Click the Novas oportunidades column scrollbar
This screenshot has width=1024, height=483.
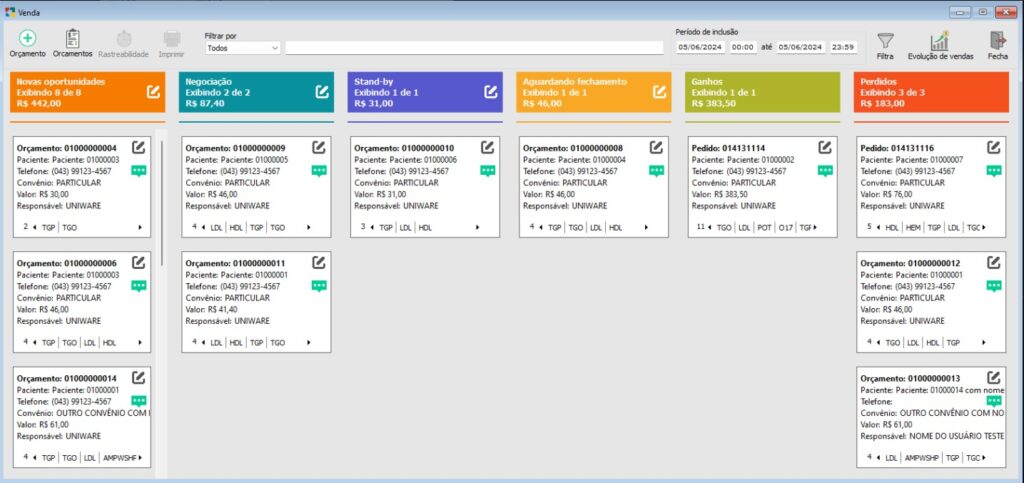[161, 200]
